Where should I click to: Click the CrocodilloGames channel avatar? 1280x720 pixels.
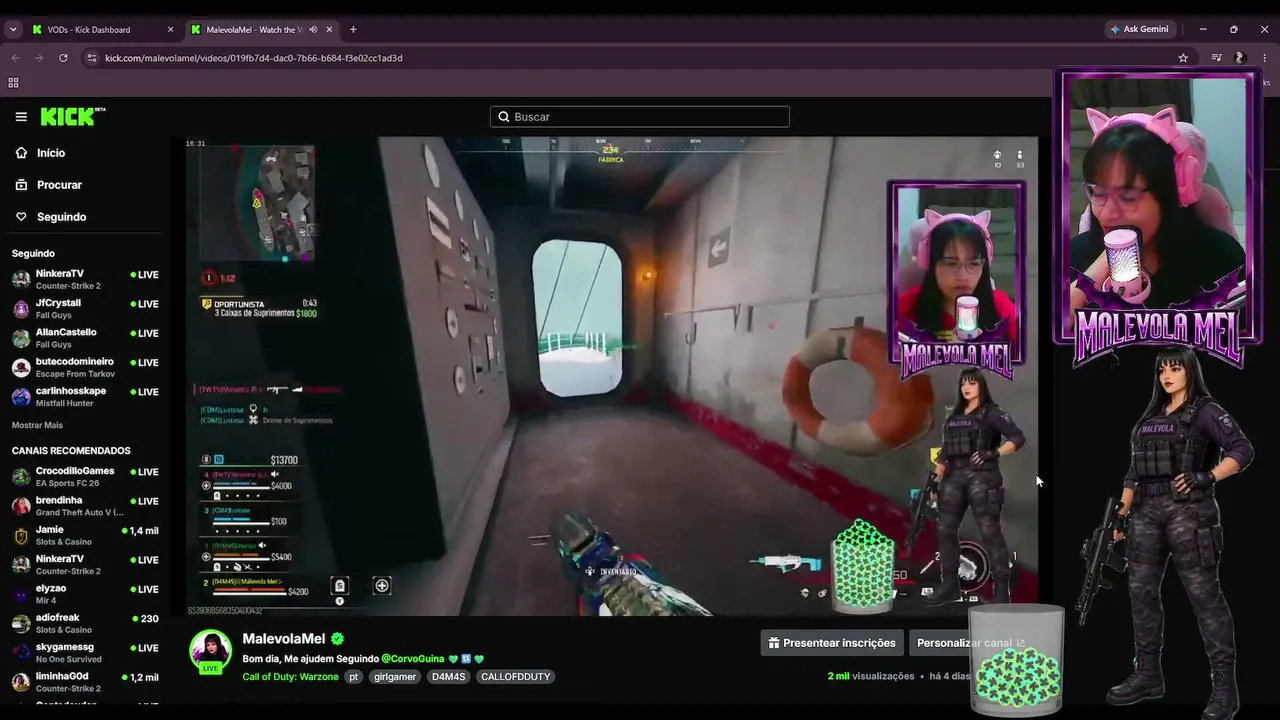coord(21,477)
